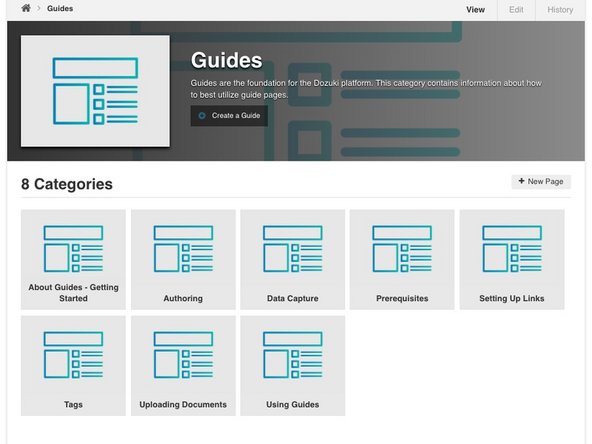The image size is (592, 444).
Task: Open the History tab
Action: (x=560, y=10)
